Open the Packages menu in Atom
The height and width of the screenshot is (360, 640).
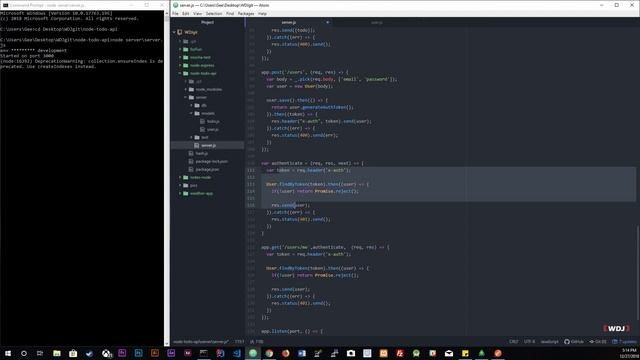(x=246, y=13)
